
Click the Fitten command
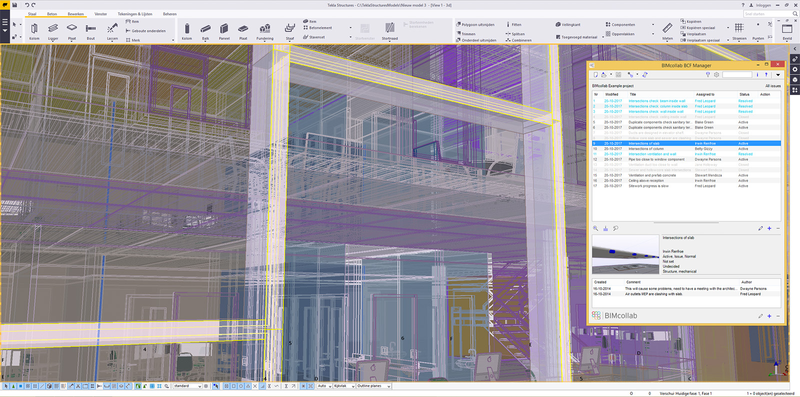[x=514, y=24]
